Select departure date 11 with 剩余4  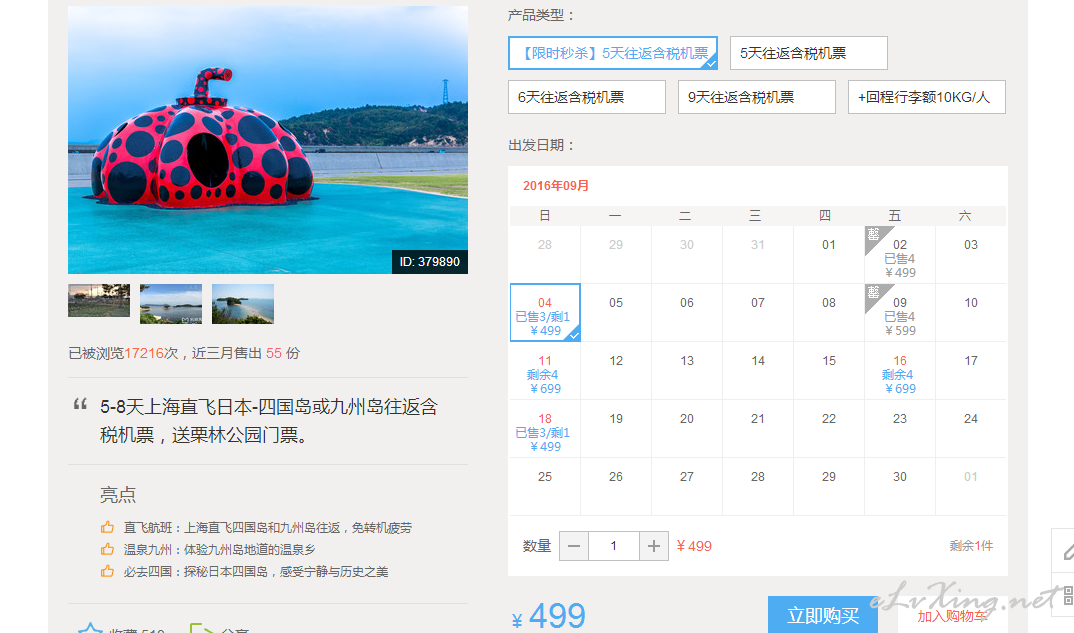(545, 371)
